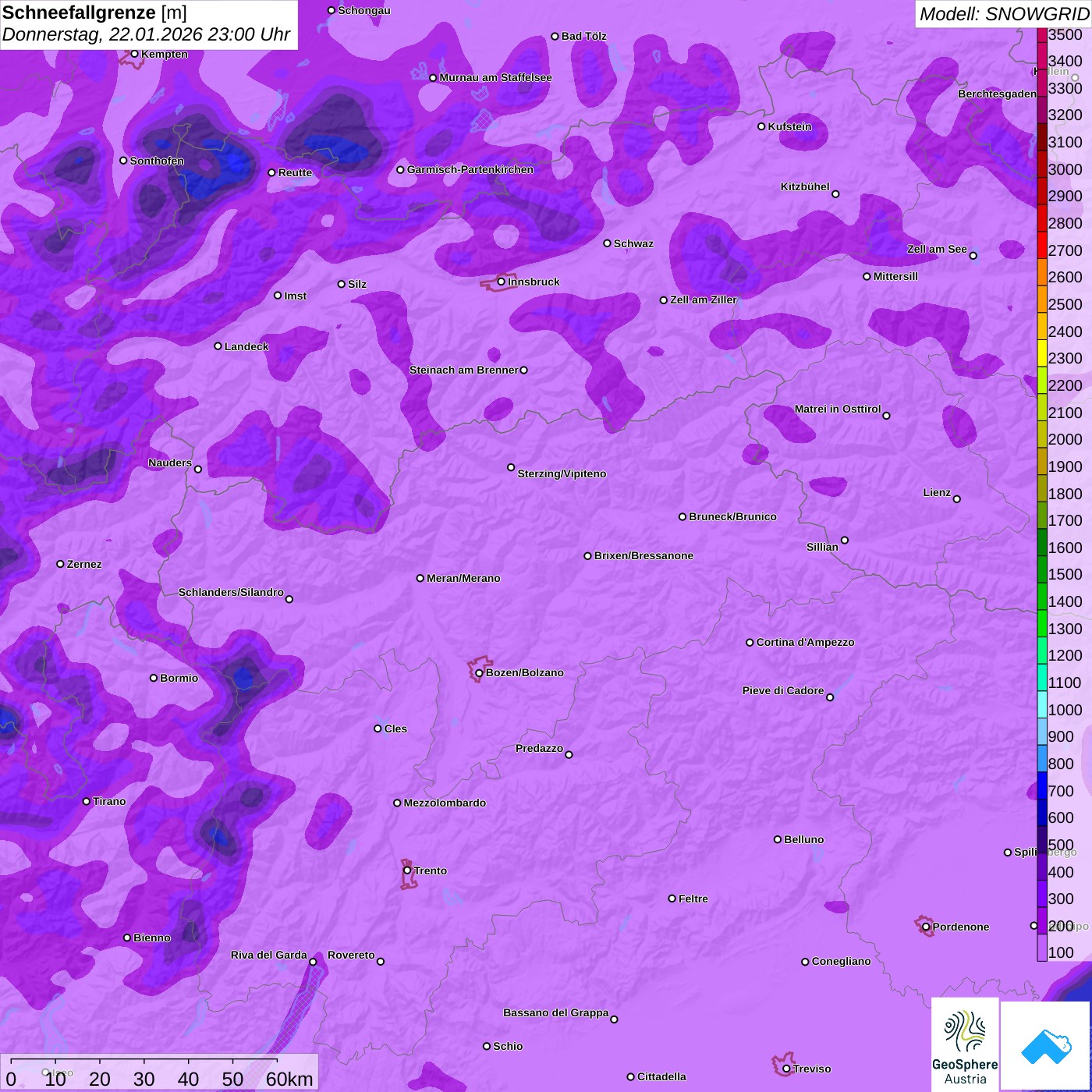
Task: Click the Brixen/Bressanone label
Action: [x=643, y=555]
